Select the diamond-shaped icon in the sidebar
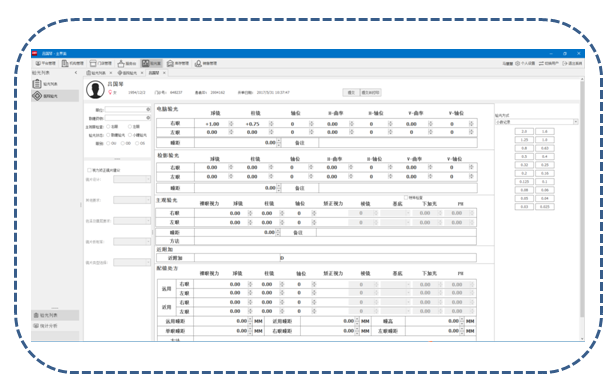Viewport: 616px width, 387px height. click(x=37, y=96)
